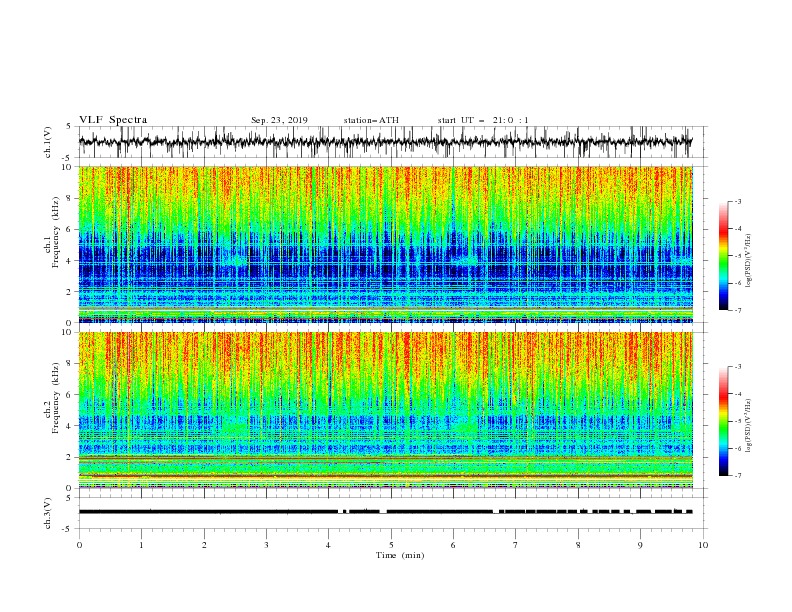Click the ch.1 frequency tick label "6"
This screenshot has width=792, height=612.
click(x=69, y=229)
